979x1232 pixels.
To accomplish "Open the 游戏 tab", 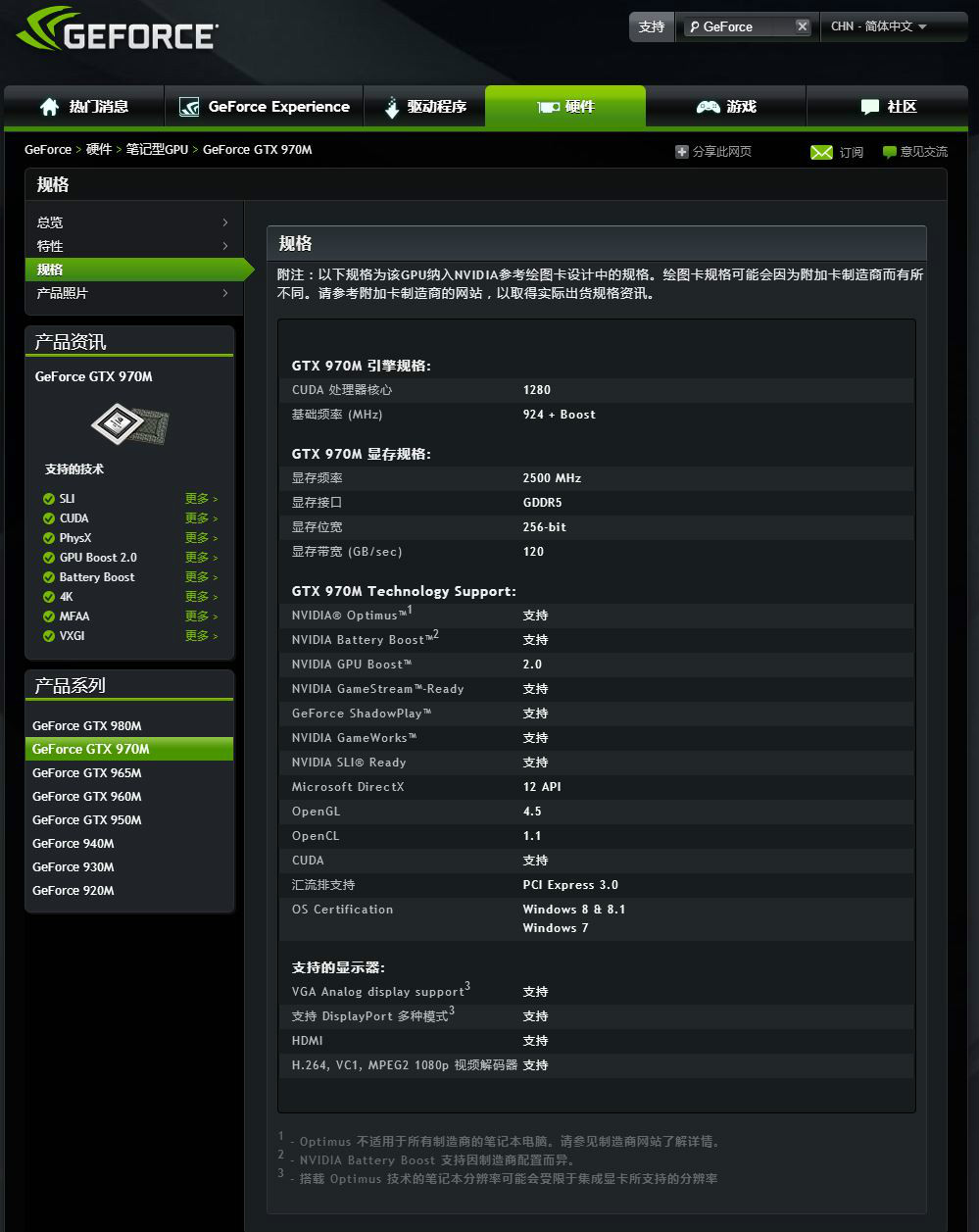I will [726, 107].
